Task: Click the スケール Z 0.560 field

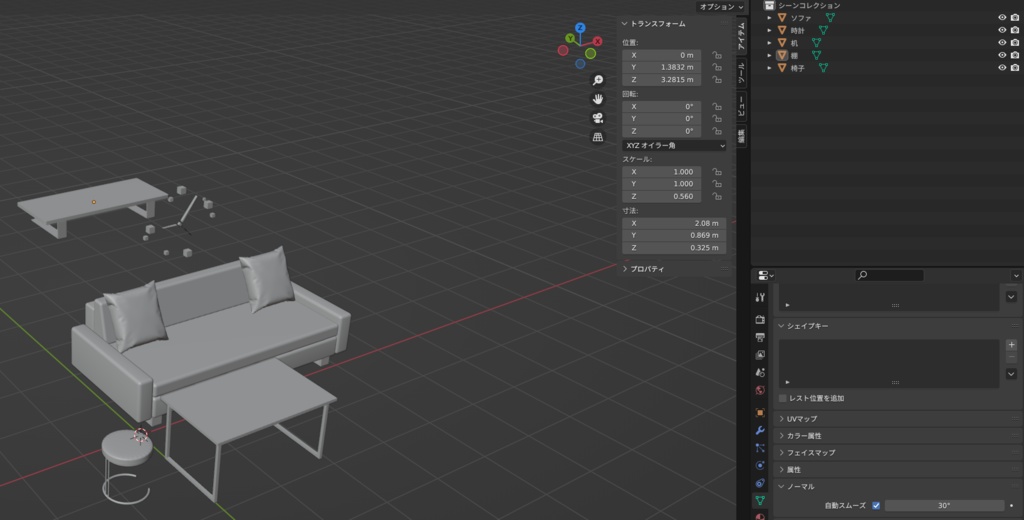Action: click(662, 196)
